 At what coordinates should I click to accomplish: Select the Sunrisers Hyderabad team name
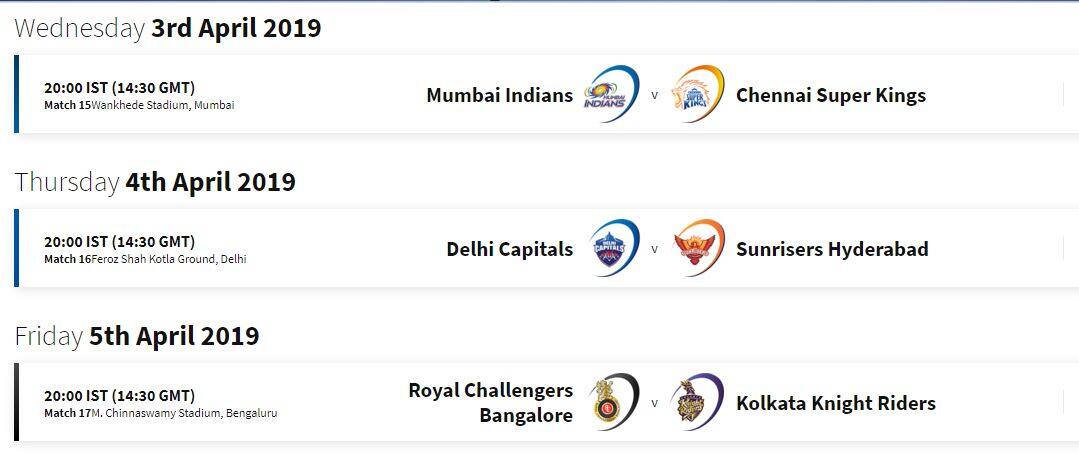(x=832, y=249)
